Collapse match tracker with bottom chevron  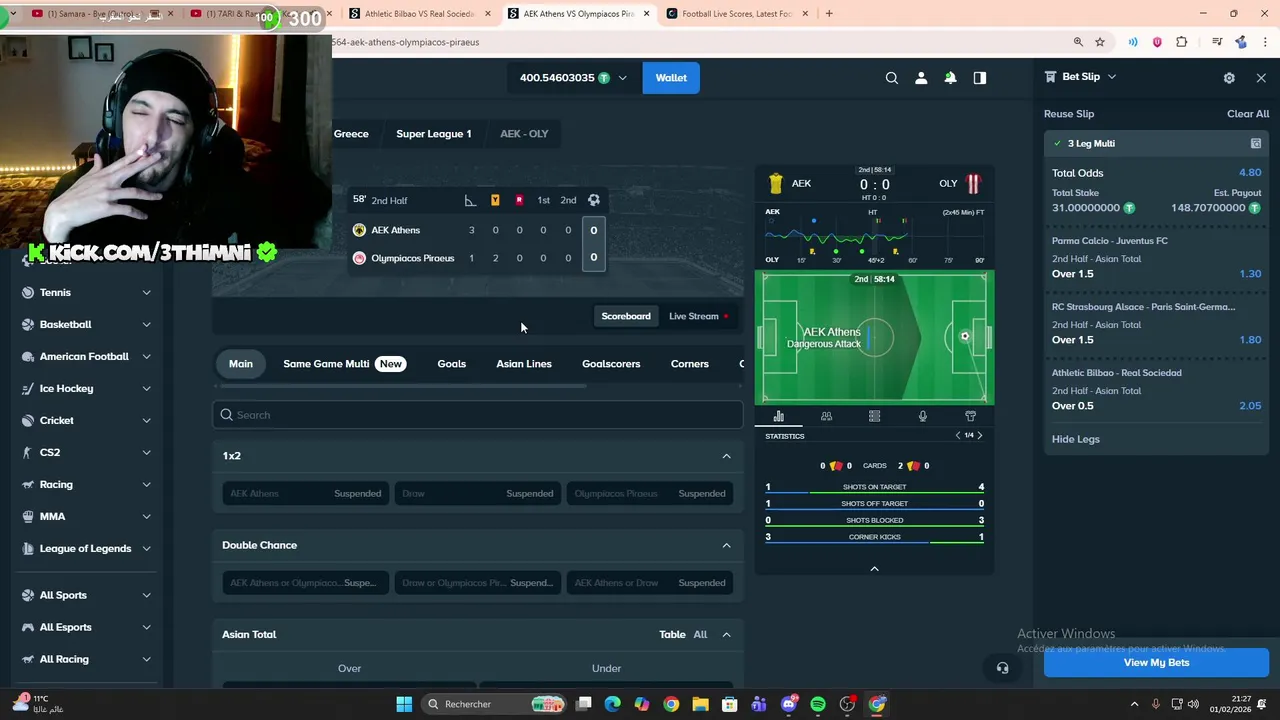874,569
